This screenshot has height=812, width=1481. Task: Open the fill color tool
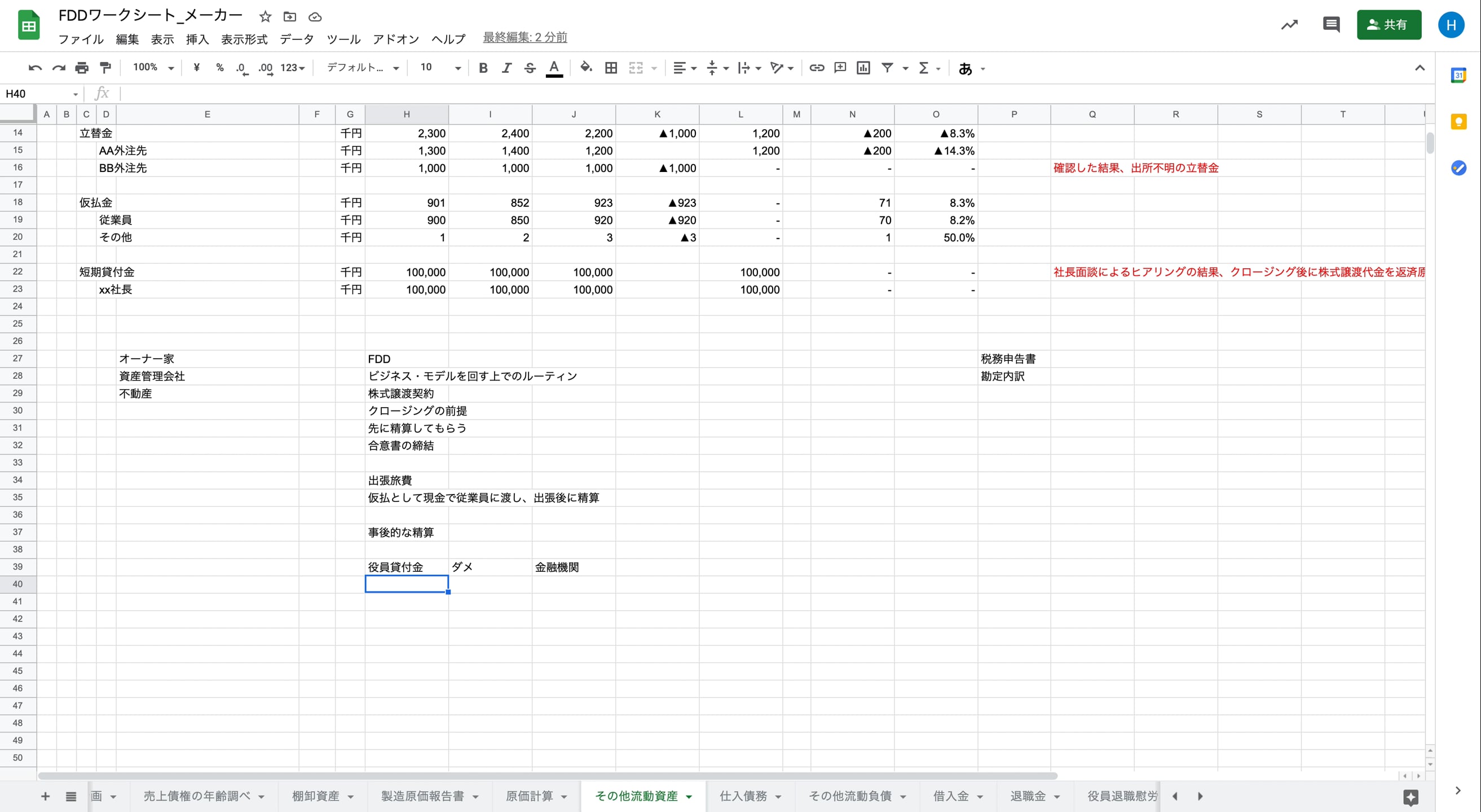point(586,67)
